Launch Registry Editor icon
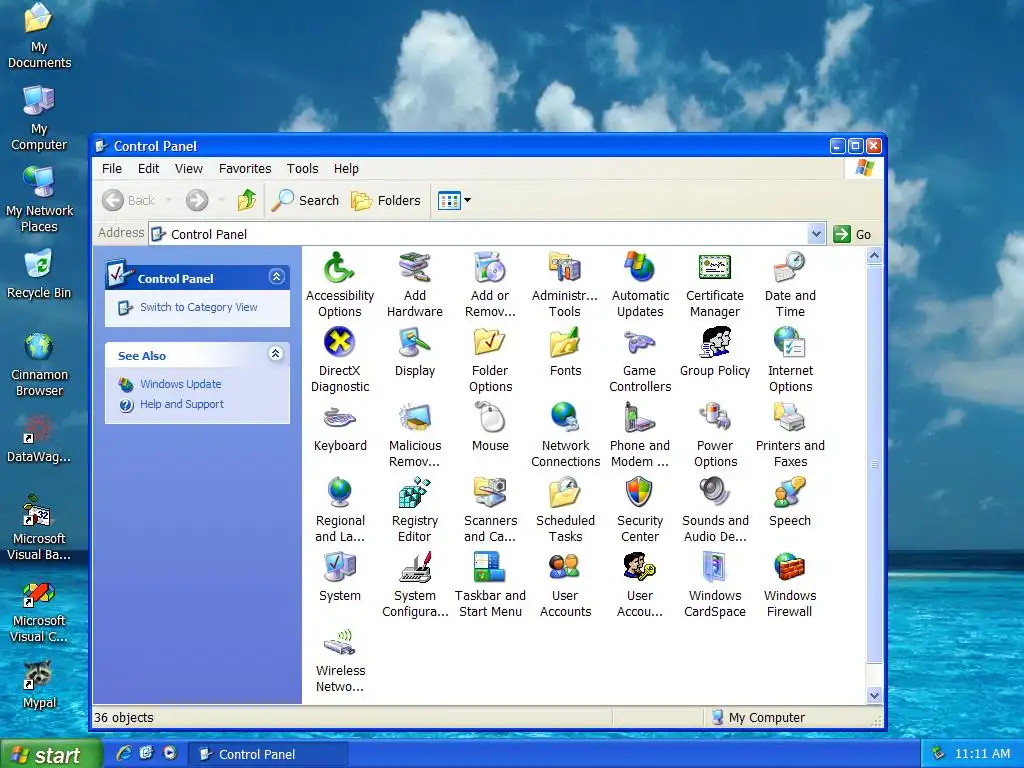1024x768 pixels. click(x=415, y=492)
